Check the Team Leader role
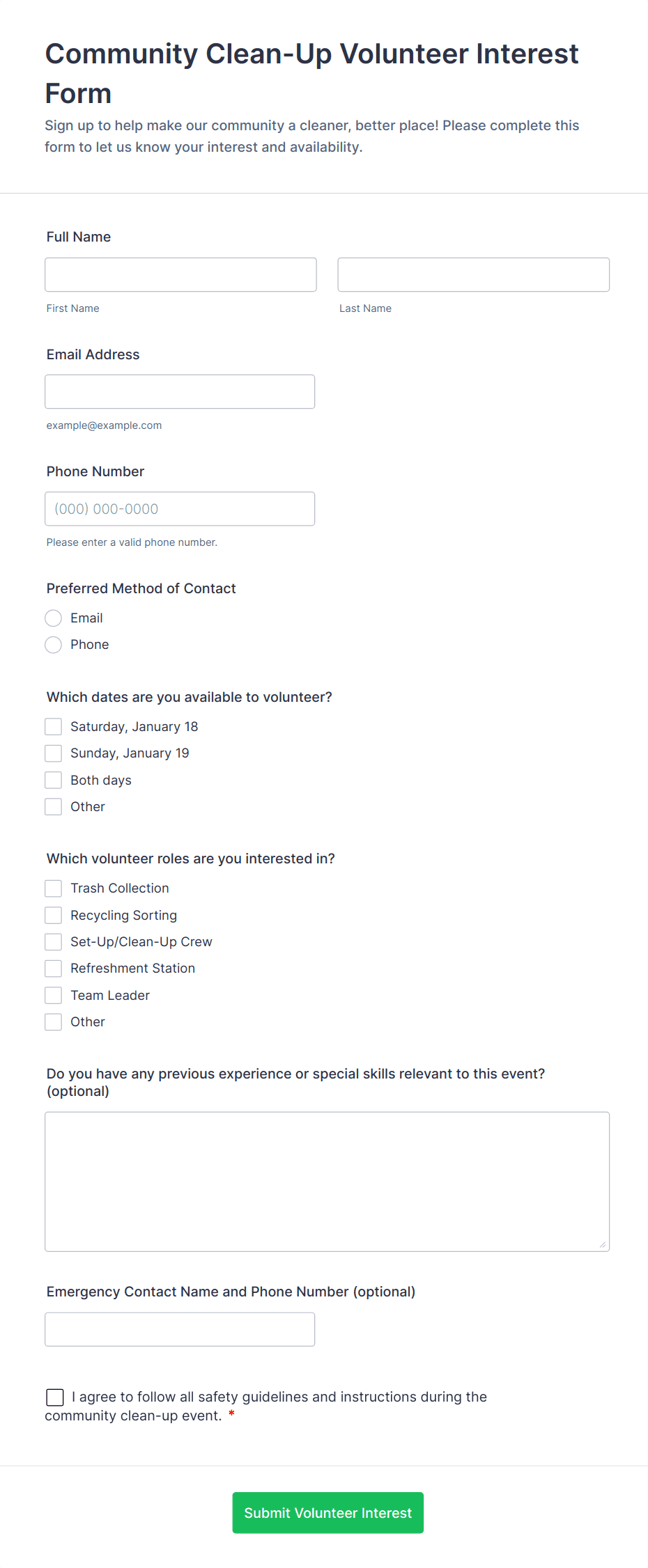Image resolution: width=648 pixels, height=1568 pixels. coord(53,995)
